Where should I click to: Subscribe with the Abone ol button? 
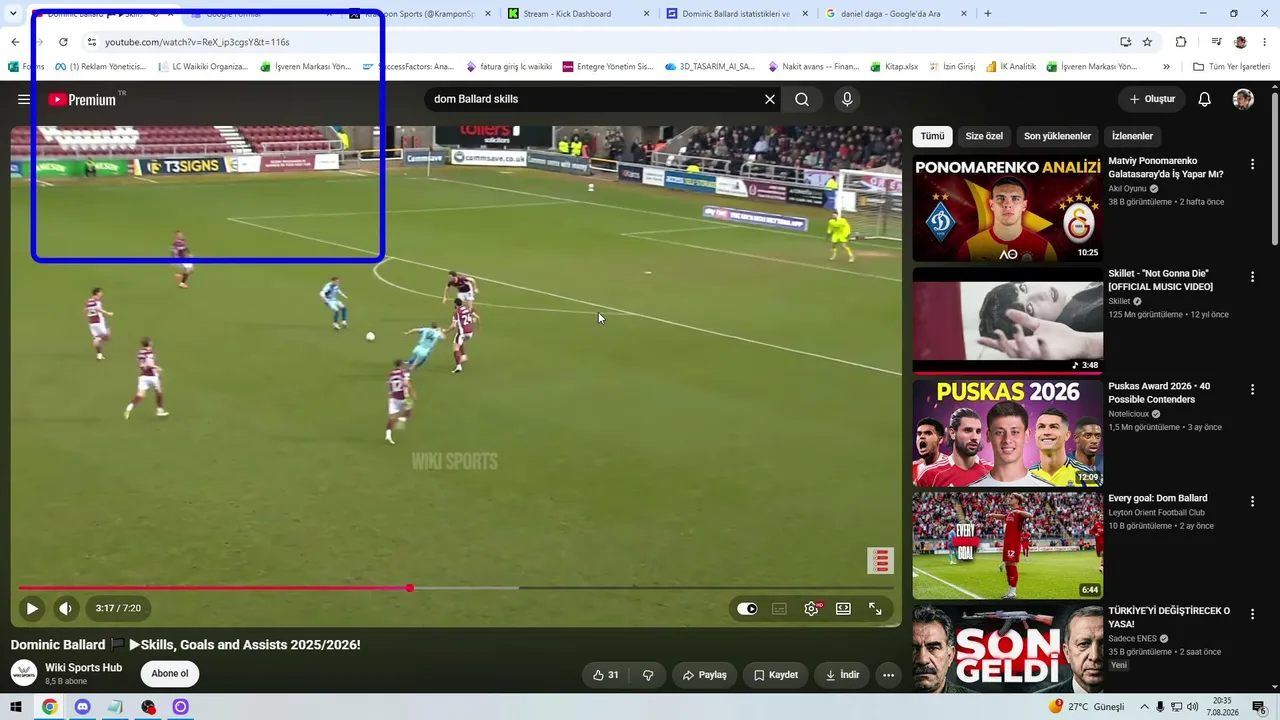pos(170,674)
